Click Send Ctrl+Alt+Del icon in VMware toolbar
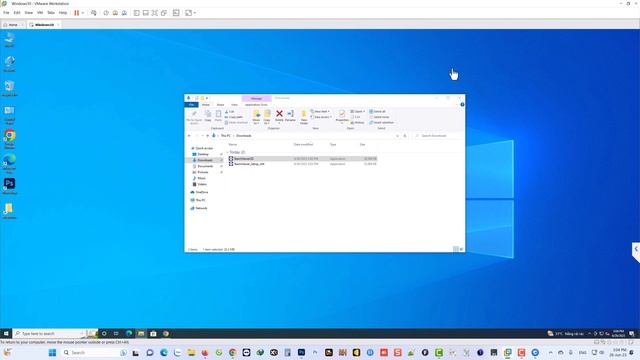The image size is (640, 360). click(x=94, y=13)
